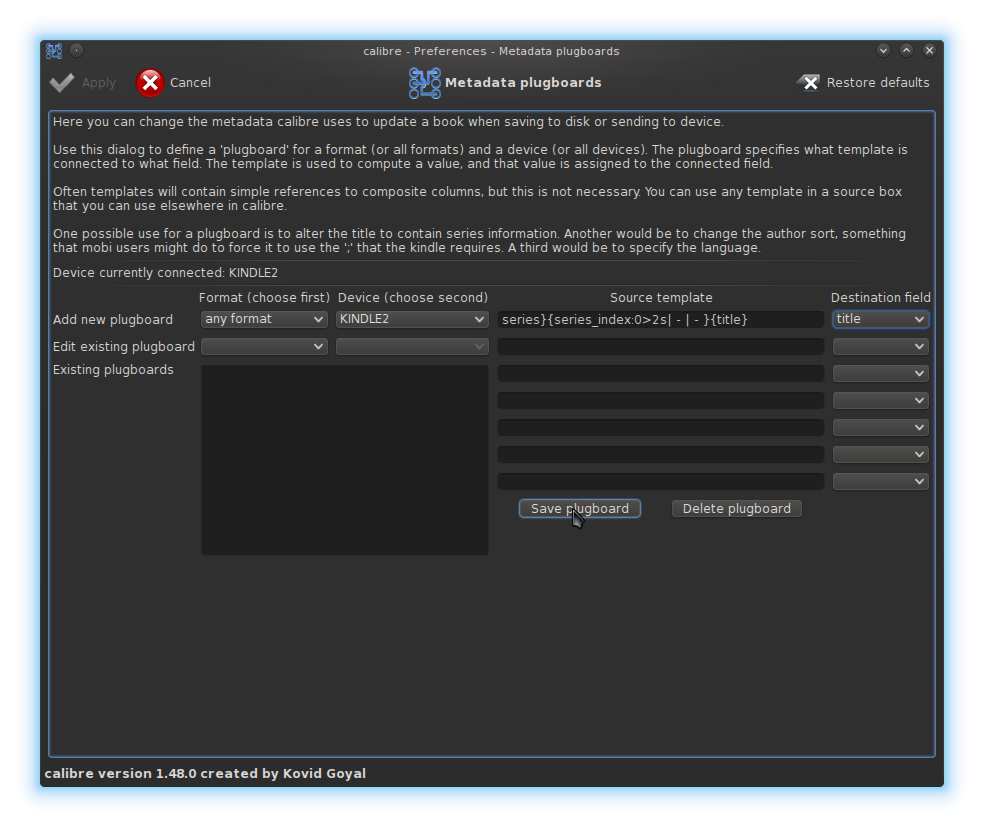
Task: Click the red Cancel X icon
Action: [150, 83]
